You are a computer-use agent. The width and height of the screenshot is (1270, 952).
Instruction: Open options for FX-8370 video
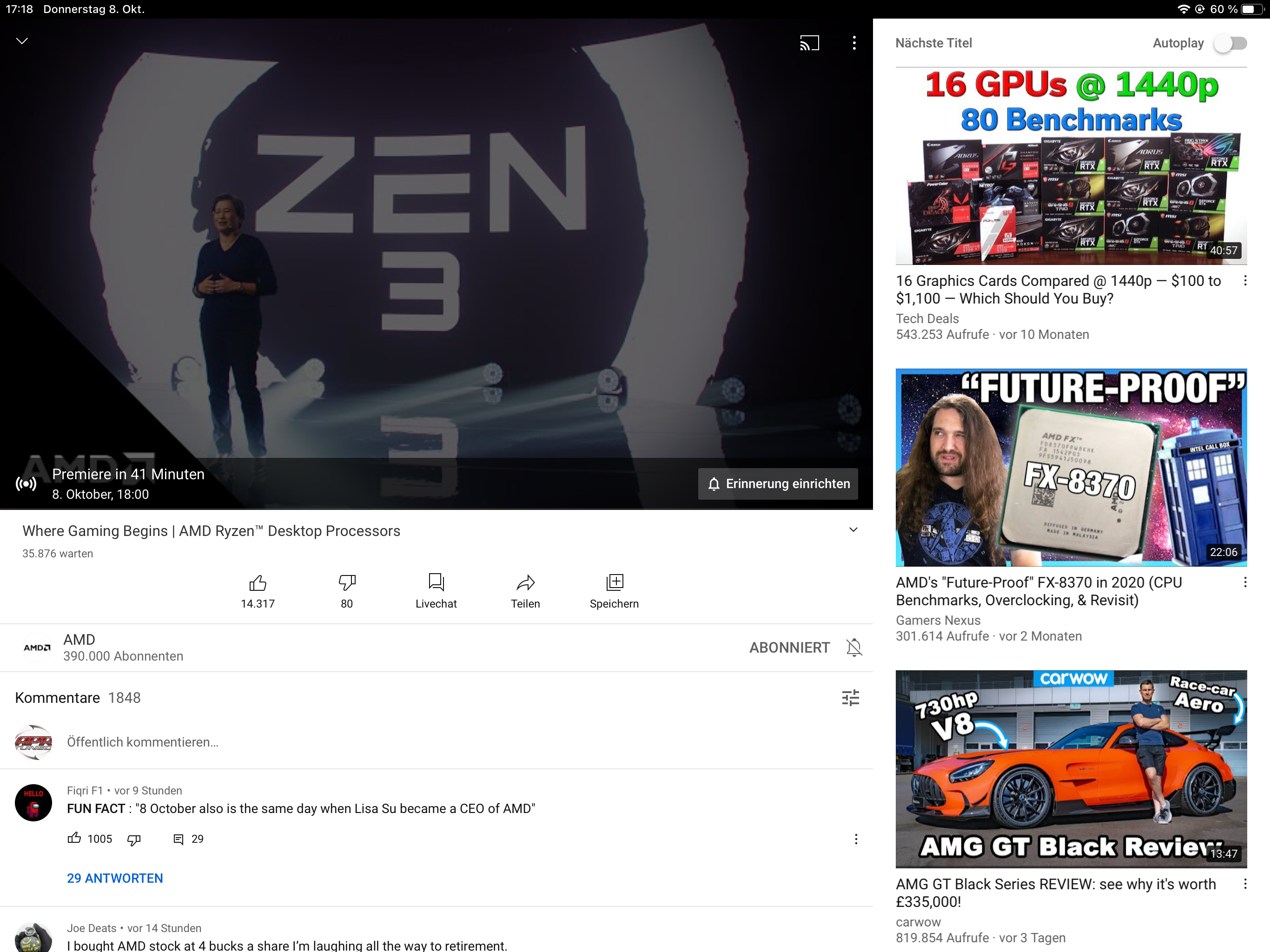[1245, 582]
